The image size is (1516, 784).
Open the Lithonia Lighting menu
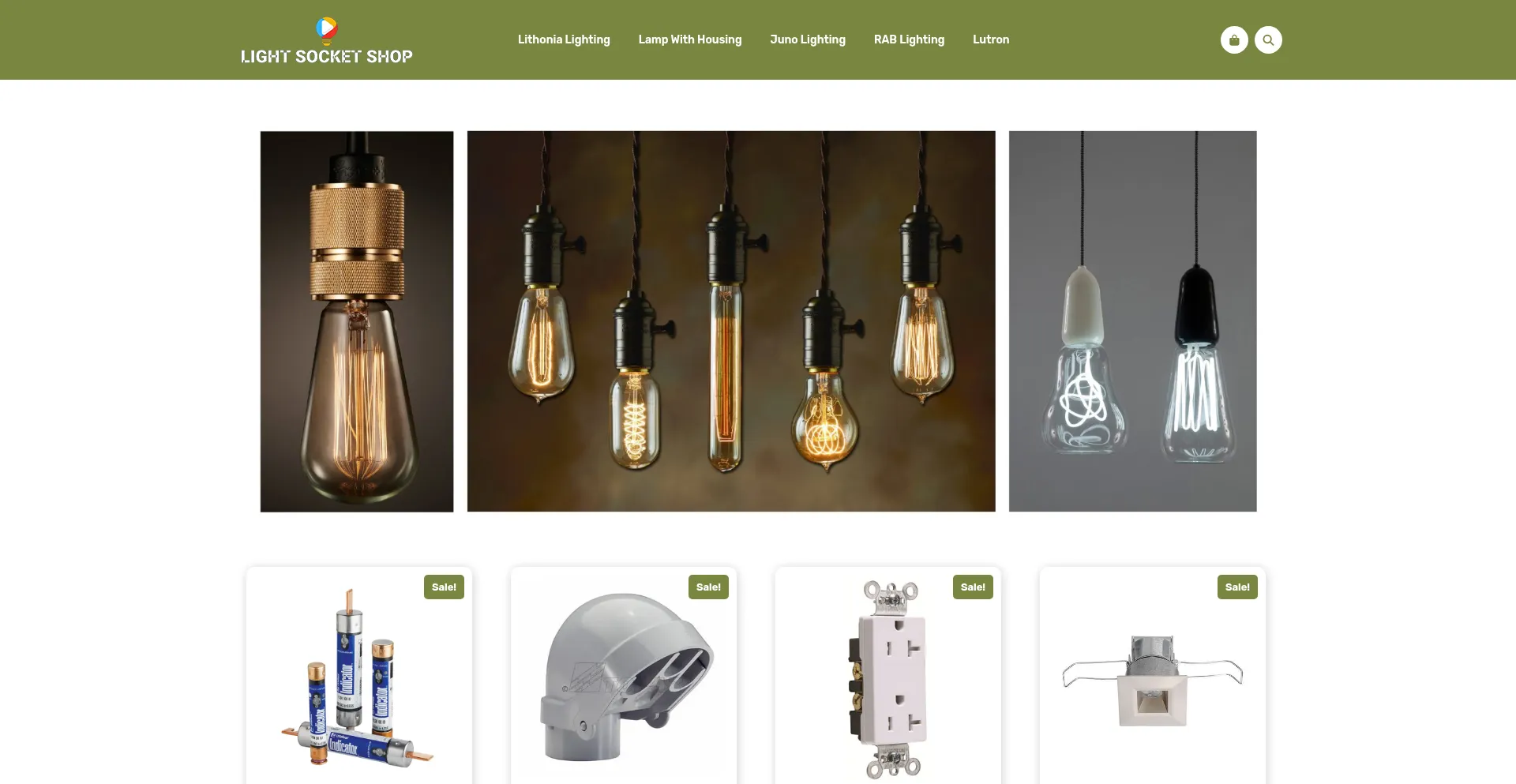click(564, 39)
